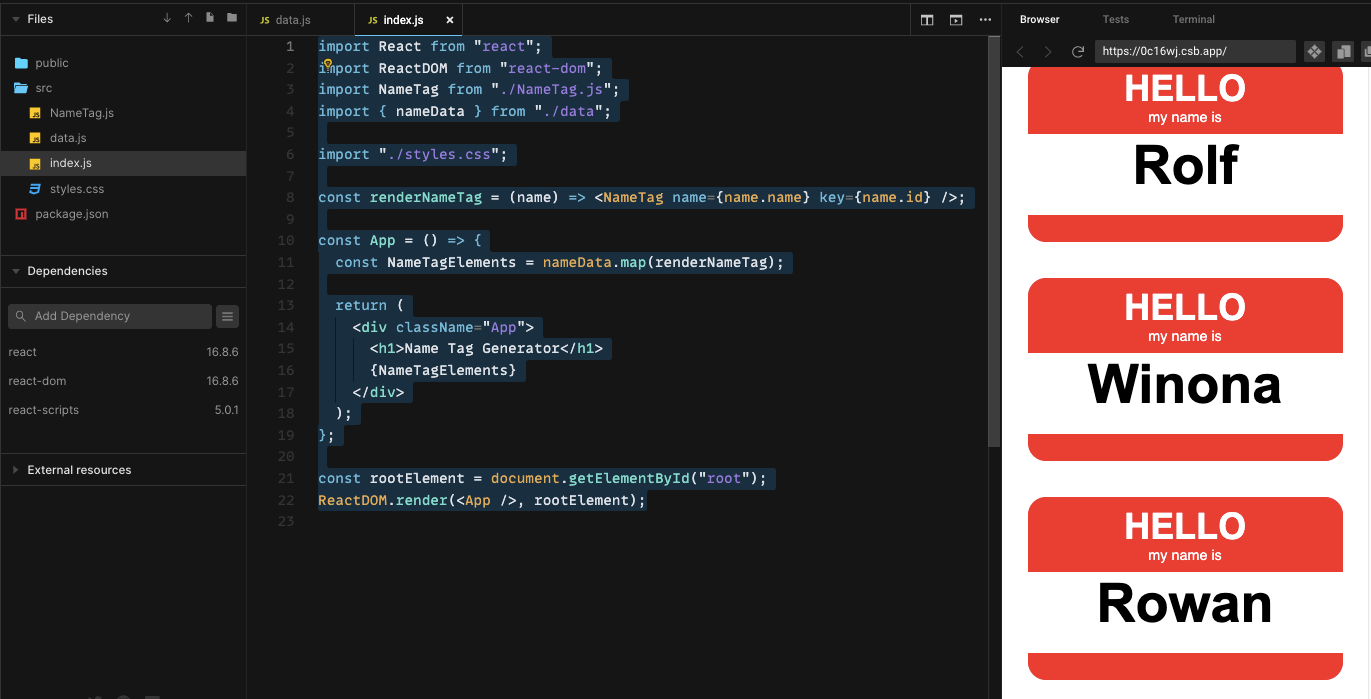1371x699 pixels.
Task: Click the lightbulb quick-fix icon on line 2
Action: coord(327,64)
